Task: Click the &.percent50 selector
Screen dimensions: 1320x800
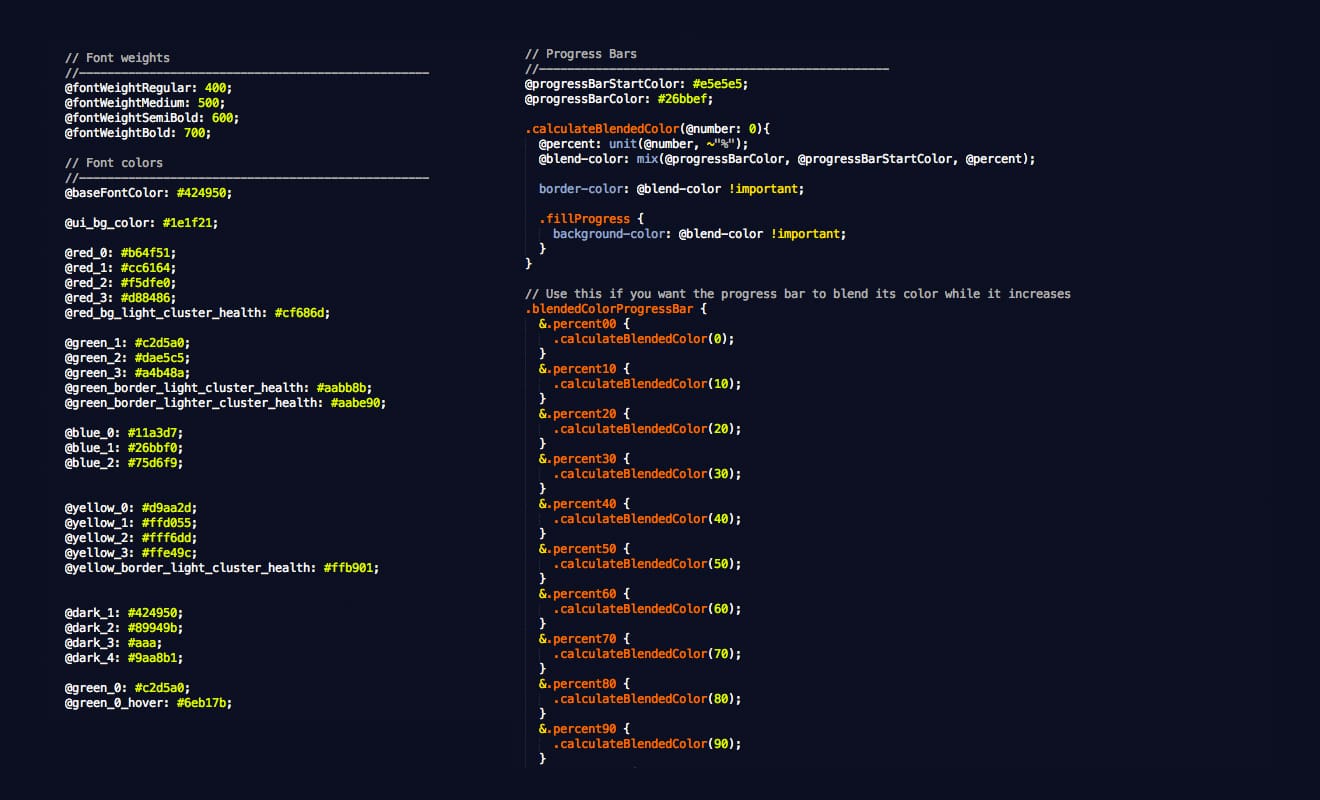Action: coord(577,549)
